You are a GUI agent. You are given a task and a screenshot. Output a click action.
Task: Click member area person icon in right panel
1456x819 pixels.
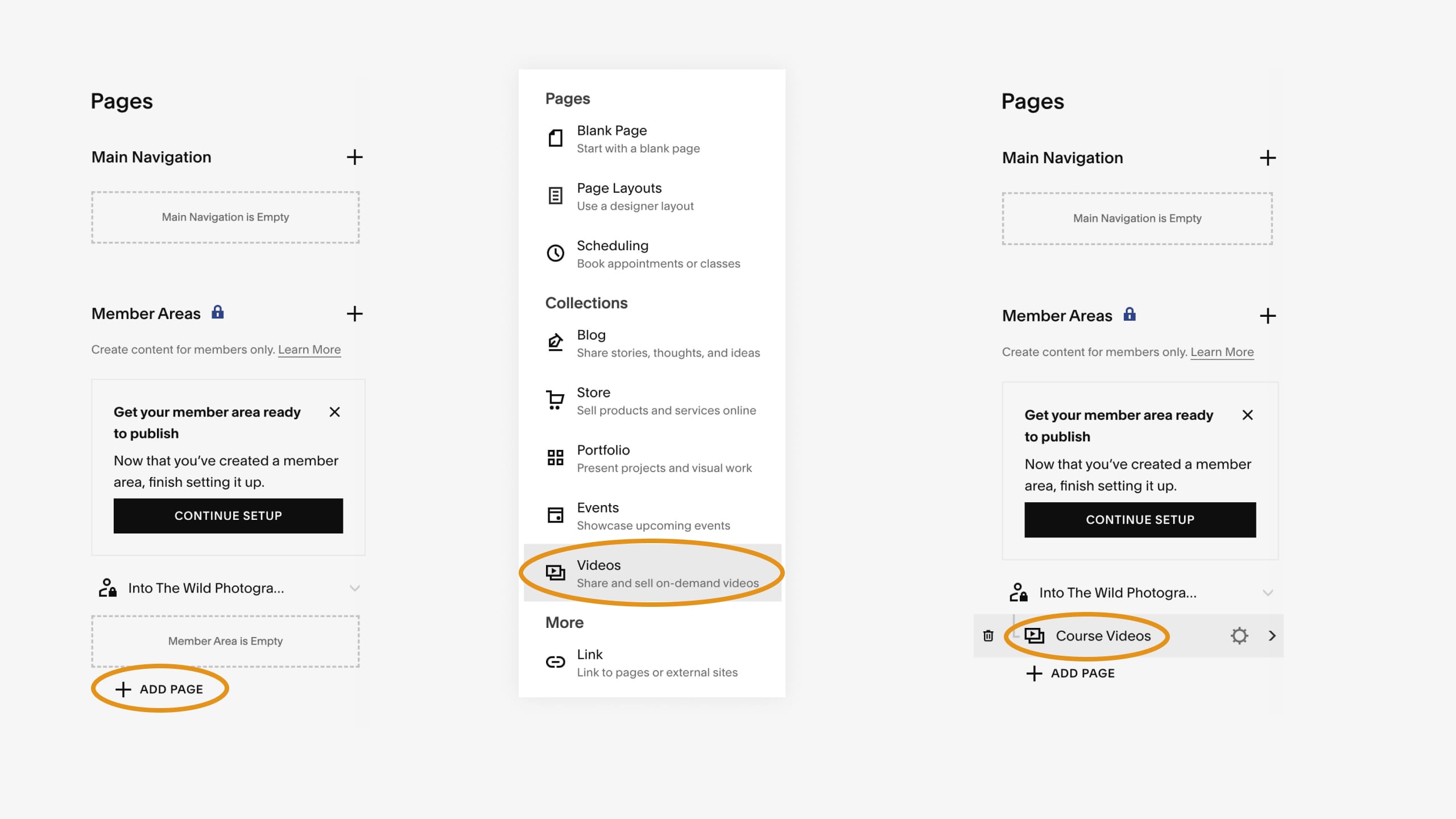coord(1018,592)
